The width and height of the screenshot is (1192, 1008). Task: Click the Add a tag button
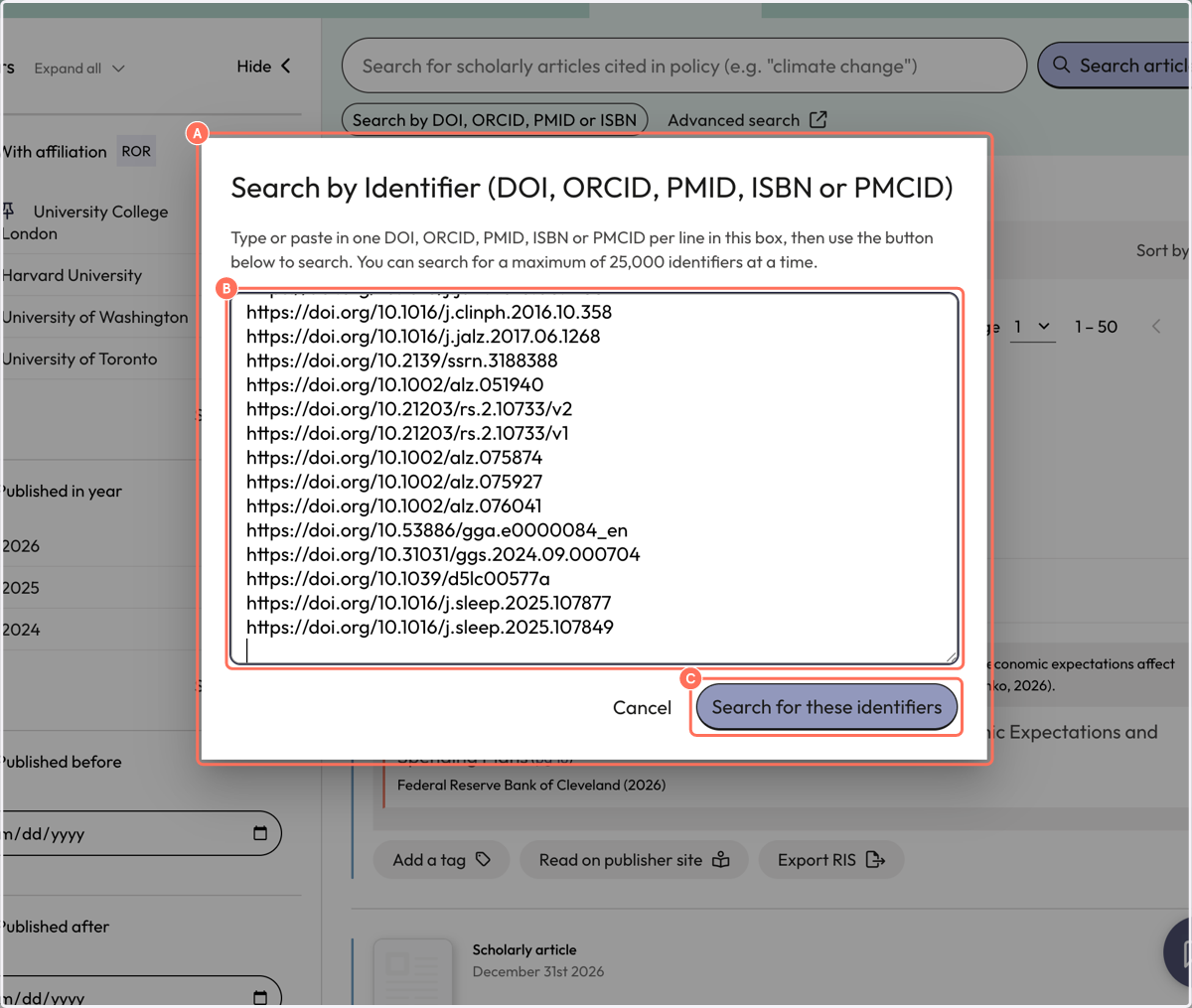click(x=441, y=860)
